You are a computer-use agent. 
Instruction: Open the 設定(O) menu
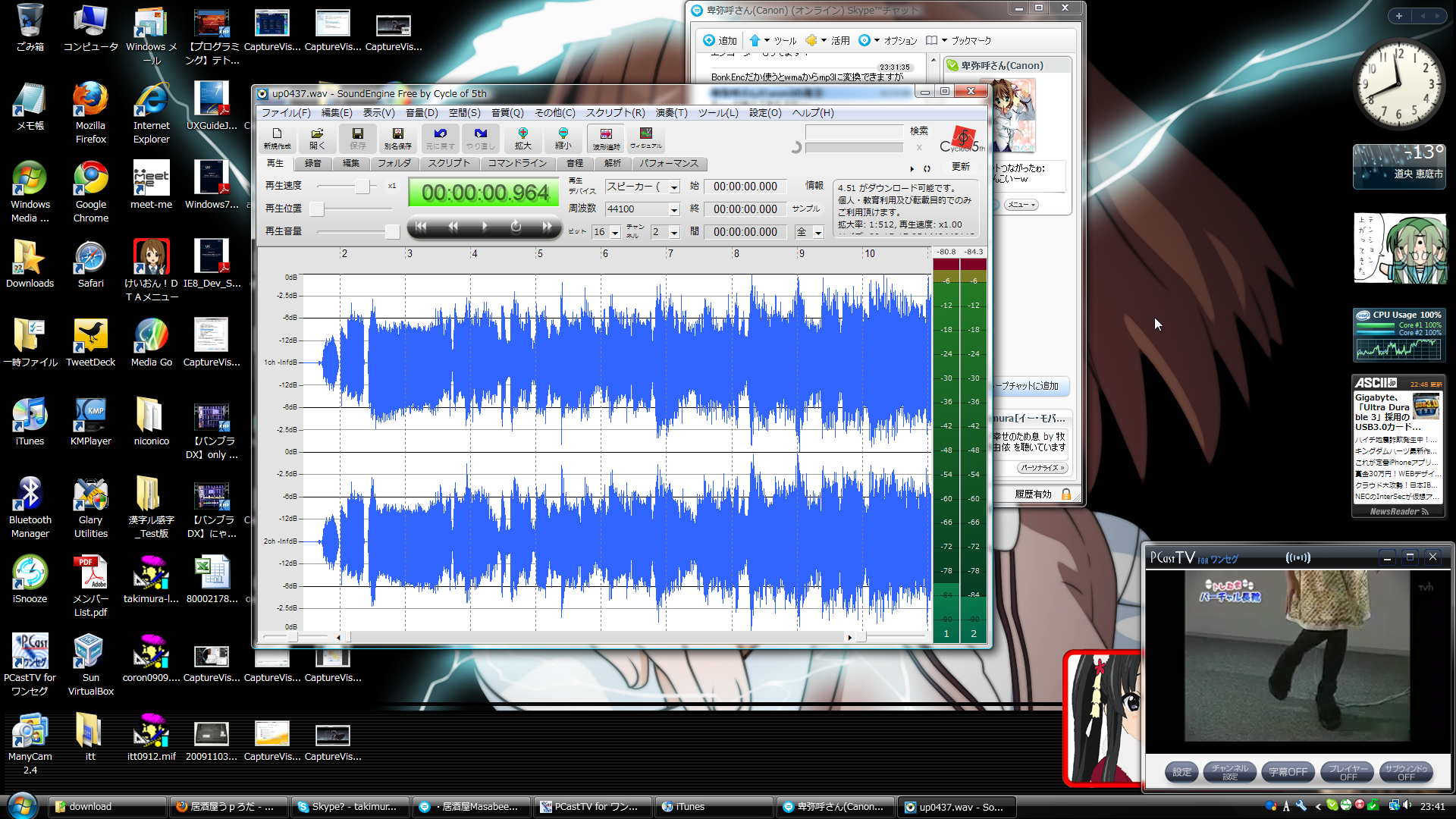coord(765,113)
